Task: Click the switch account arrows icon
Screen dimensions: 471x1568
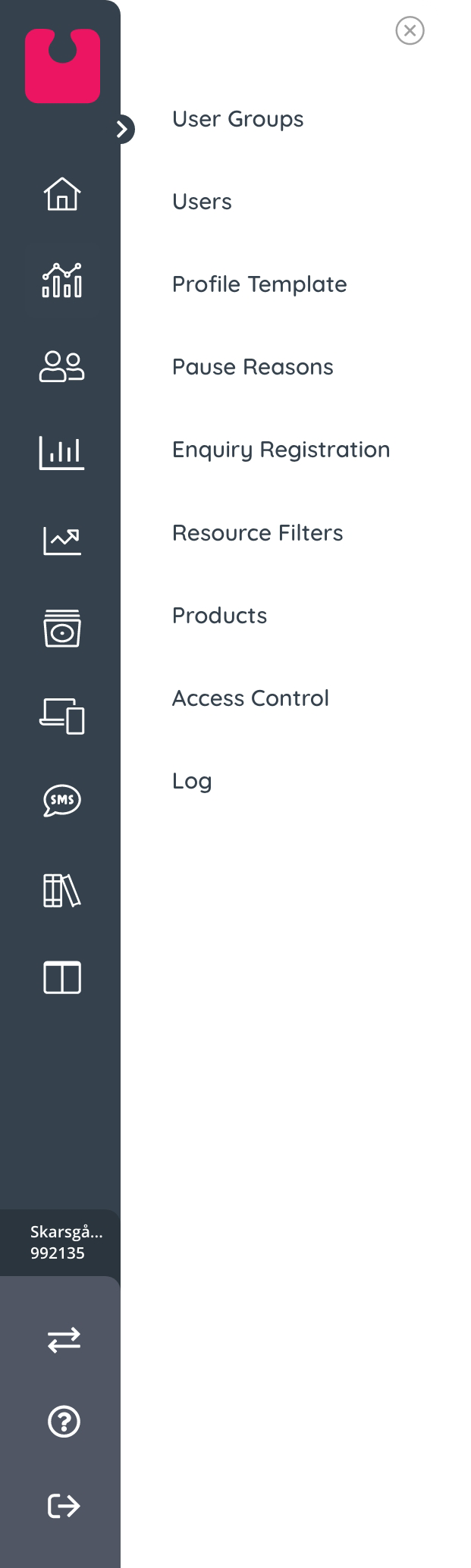Action: click(64, 1340)
